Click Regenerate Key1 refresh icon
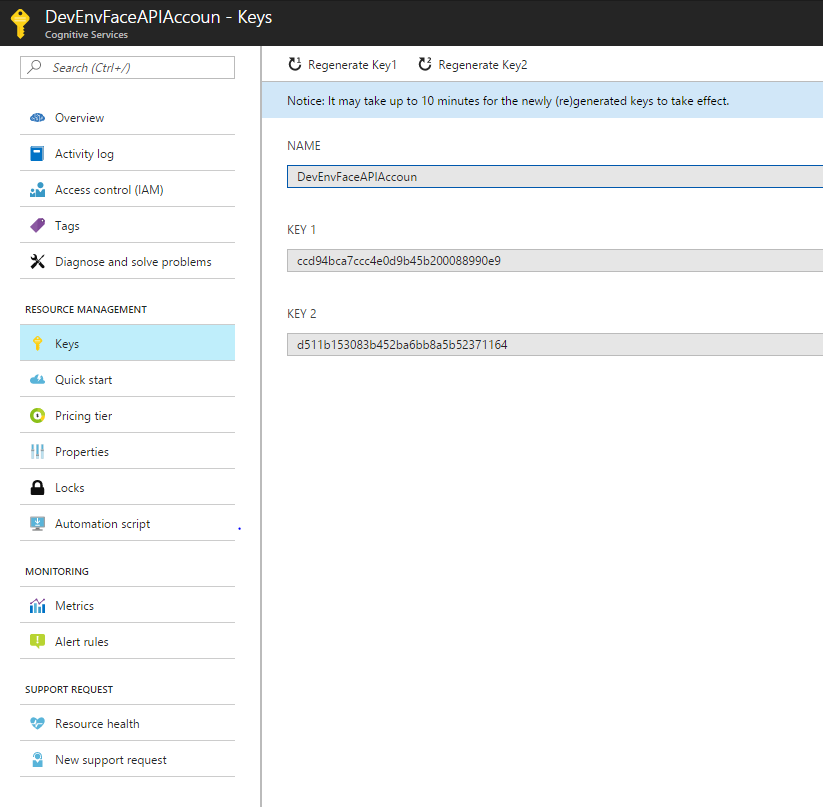The width and height of the screenshot is (823, 807). pyautogui.click(x=295, y=64)
